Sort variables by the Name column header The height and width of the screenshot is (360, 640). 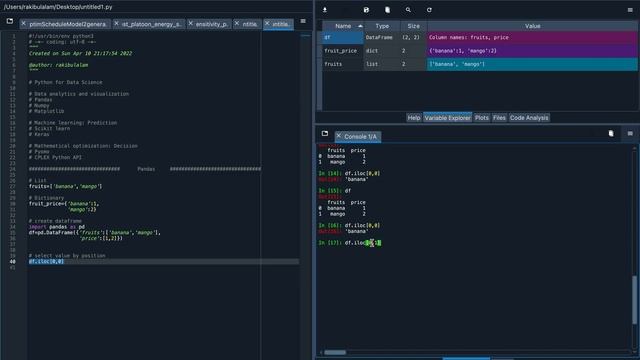pyautogui.click(x=343, y=26)
